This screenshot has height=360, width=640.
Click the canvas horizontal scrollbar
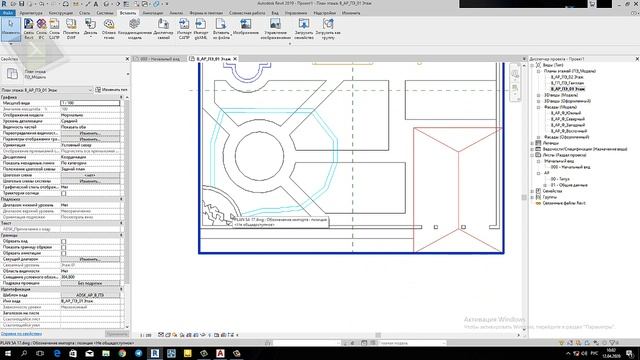[x=378, y=336]
